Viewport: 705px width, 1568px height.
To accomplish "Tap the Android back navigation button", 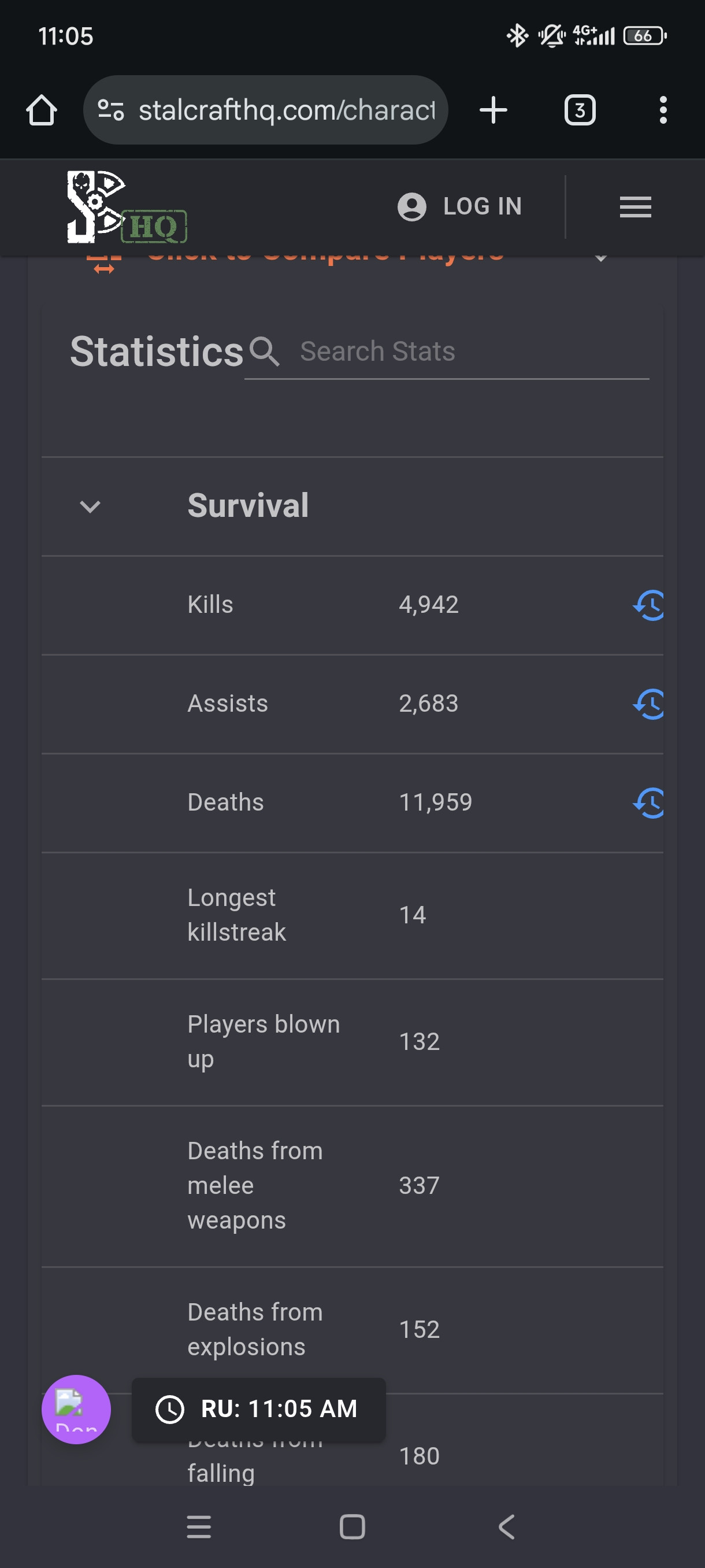I will click(x=506, y=1526).
